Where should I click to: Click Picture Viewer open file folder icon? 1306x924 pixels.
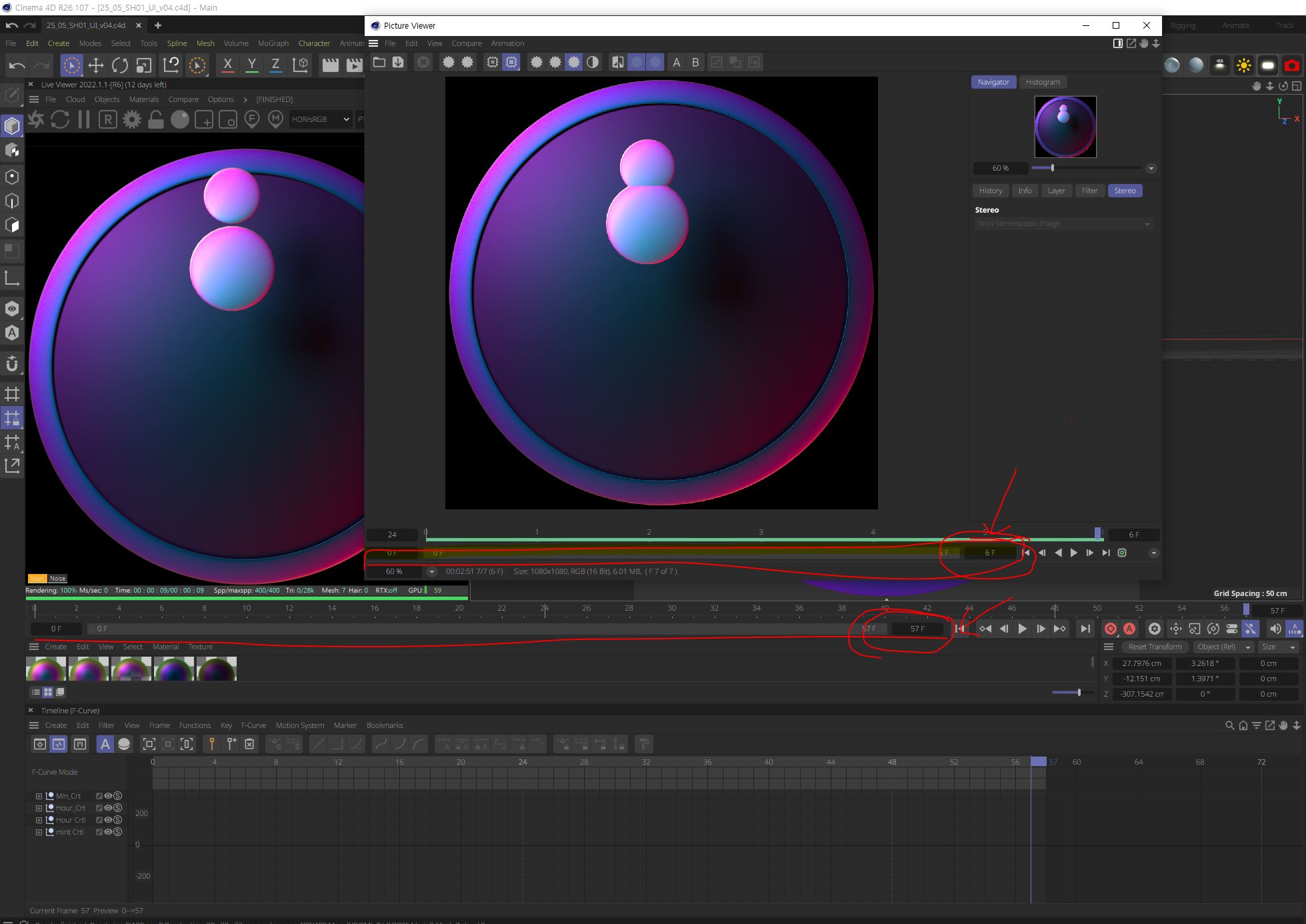[379, 62]
